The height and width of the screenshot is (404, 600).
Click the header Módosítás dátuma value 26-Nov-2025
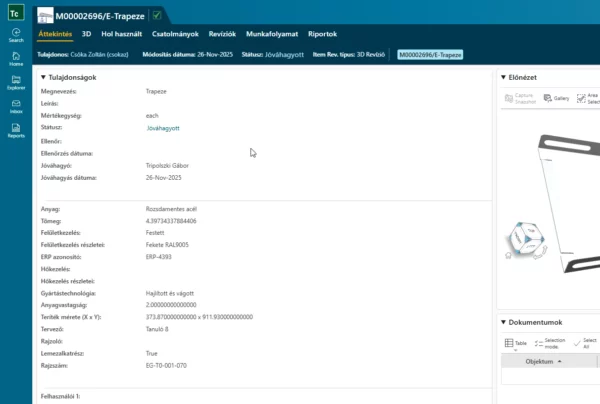(215, 55)
